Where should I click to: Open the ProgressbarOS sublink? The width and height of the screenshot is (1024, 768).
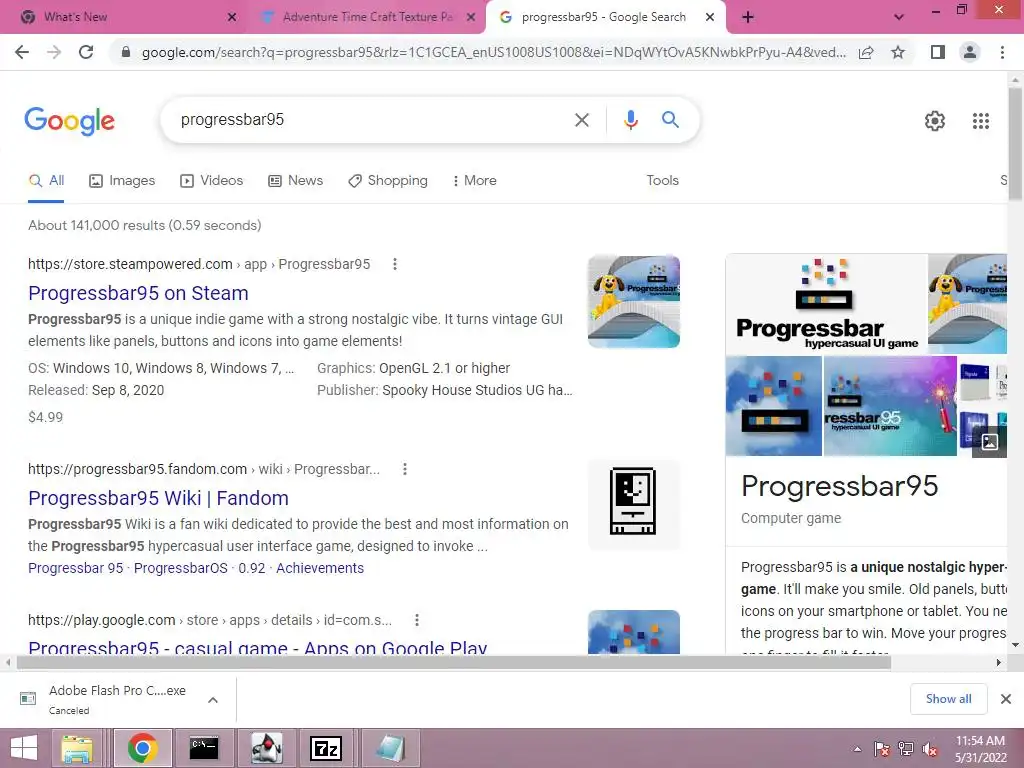coord(181,568)
